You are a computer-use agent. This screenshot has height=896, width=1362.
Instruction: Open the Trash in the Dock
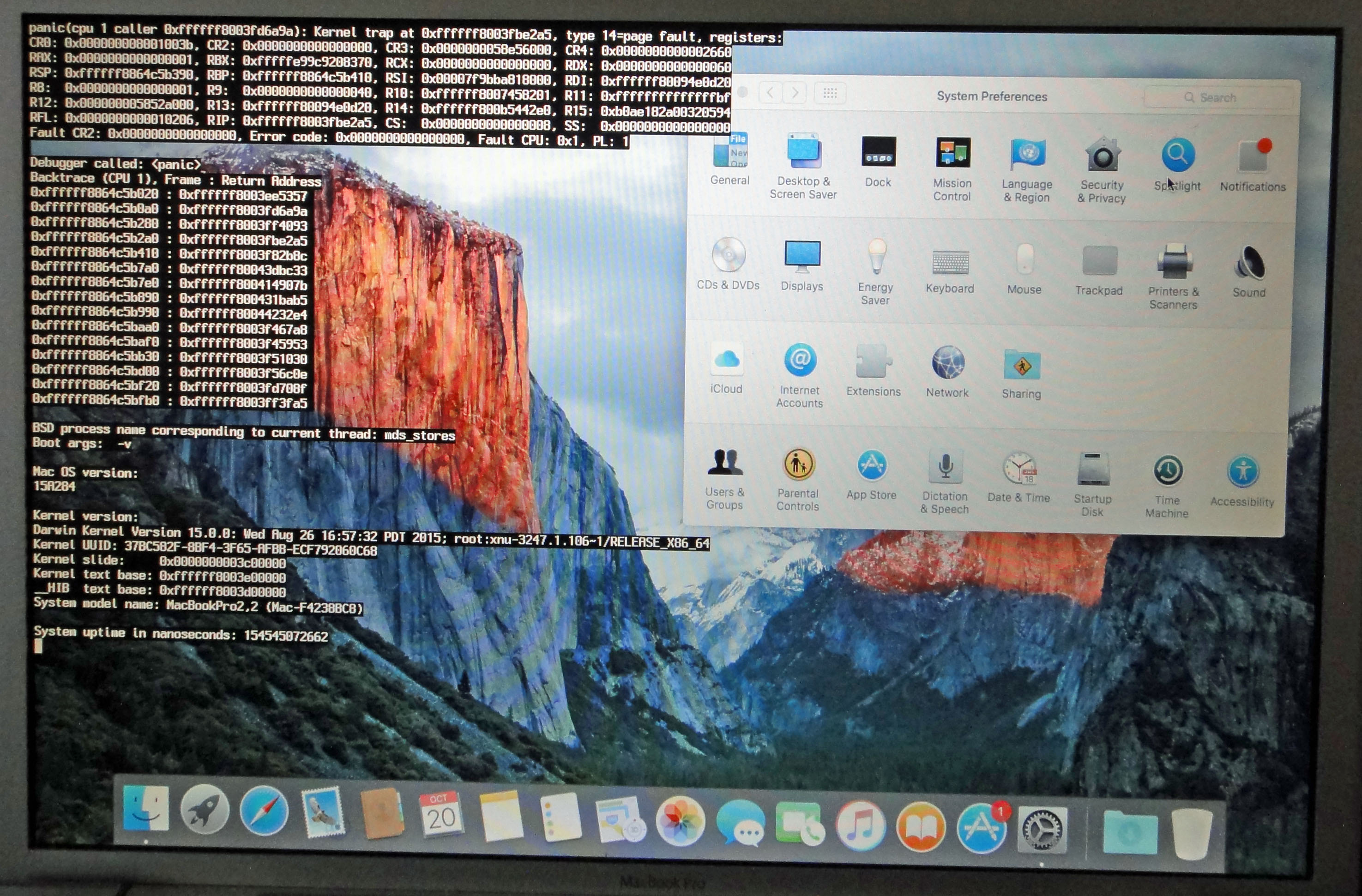[1192, 834]
